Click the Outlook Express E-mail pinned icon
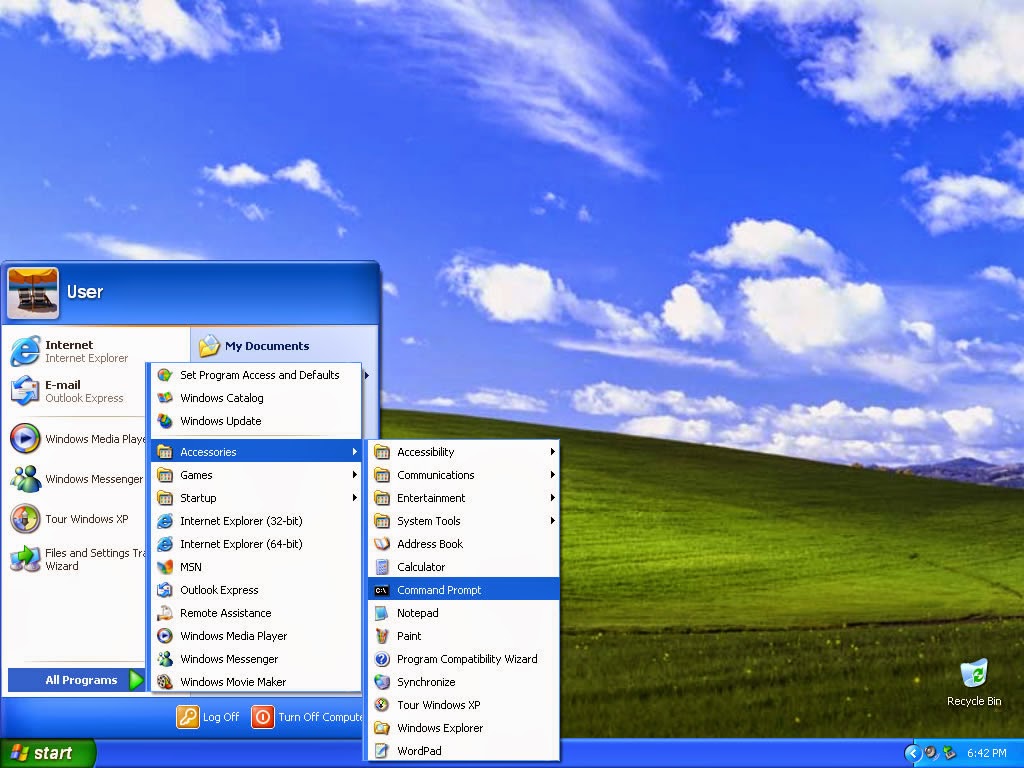The image size is (1024, 768). coord(25,391)
